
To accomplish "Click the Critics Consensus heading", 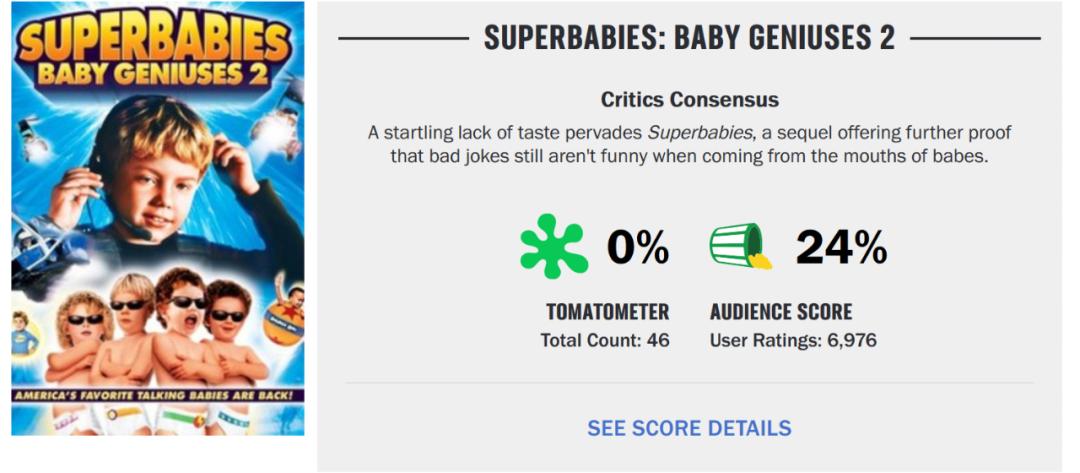I will (x=689, y=100).
